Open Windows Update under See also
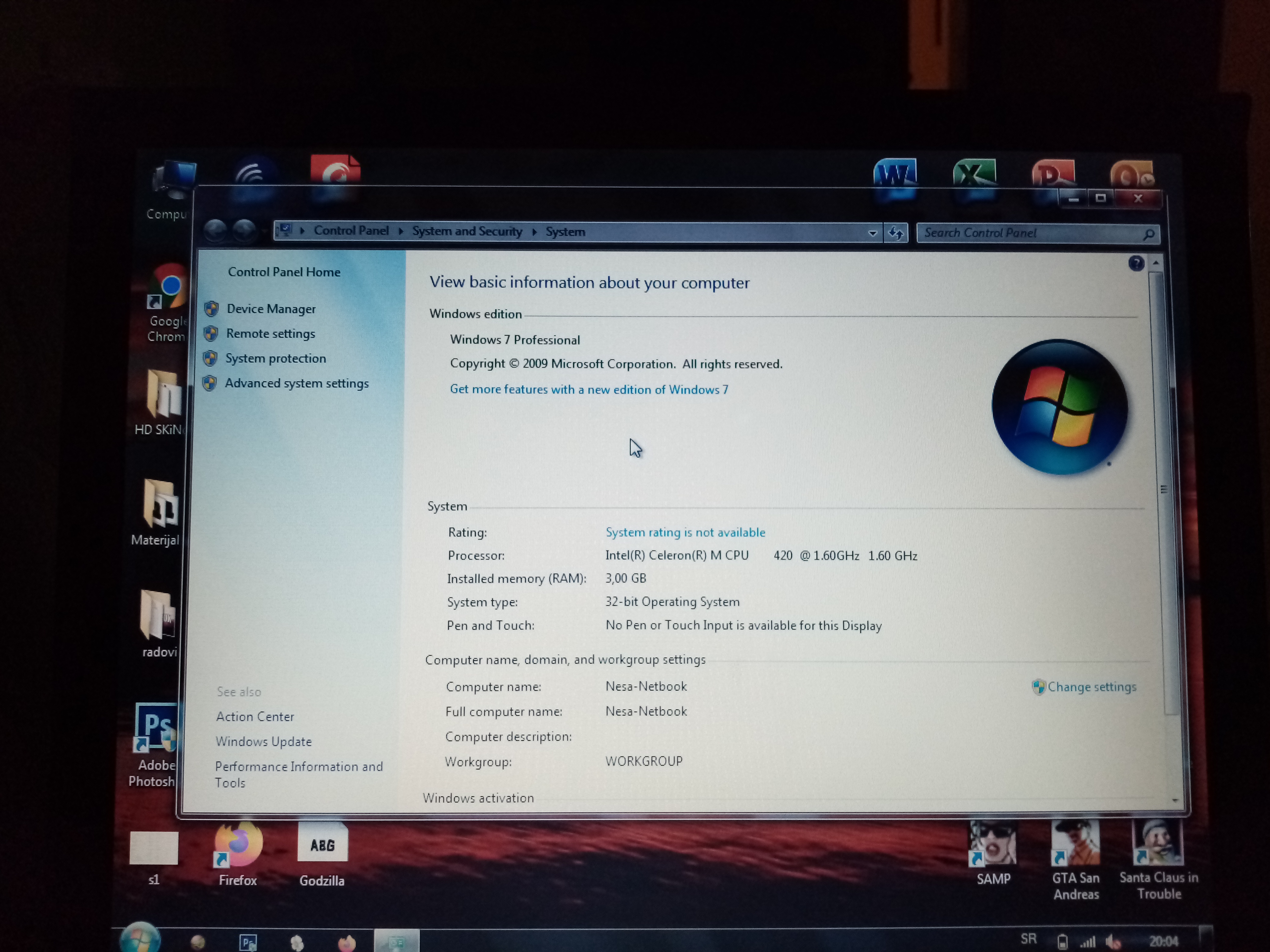Image resolution: width=1270 pixels, height=952 pixels. [x=263, y=741]
